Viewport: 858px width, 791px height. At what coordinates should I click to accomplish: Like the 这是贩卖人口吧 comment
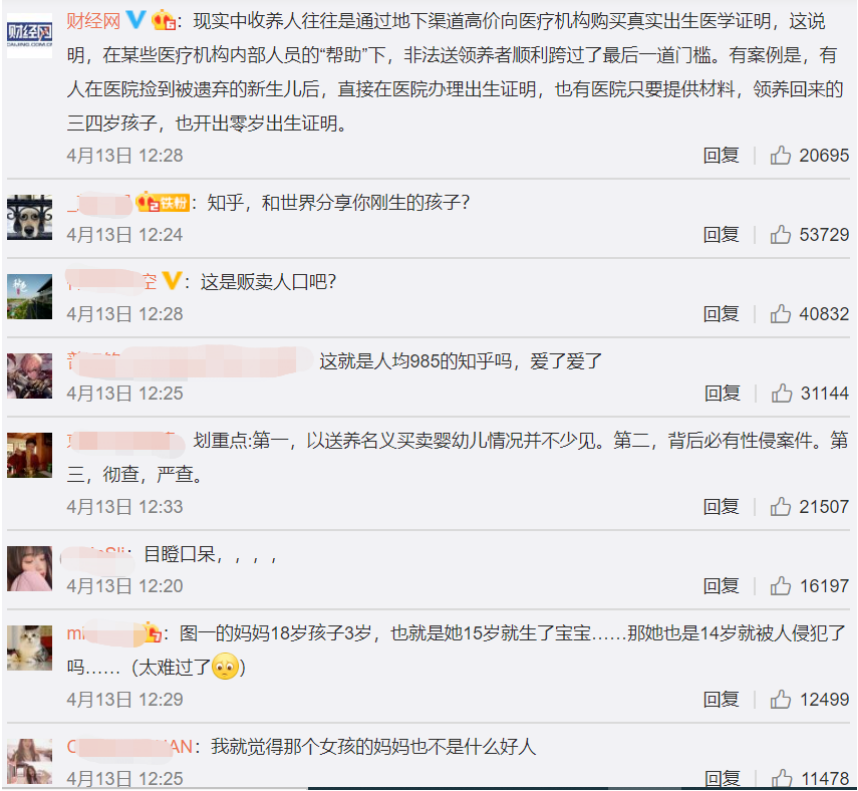780,314
